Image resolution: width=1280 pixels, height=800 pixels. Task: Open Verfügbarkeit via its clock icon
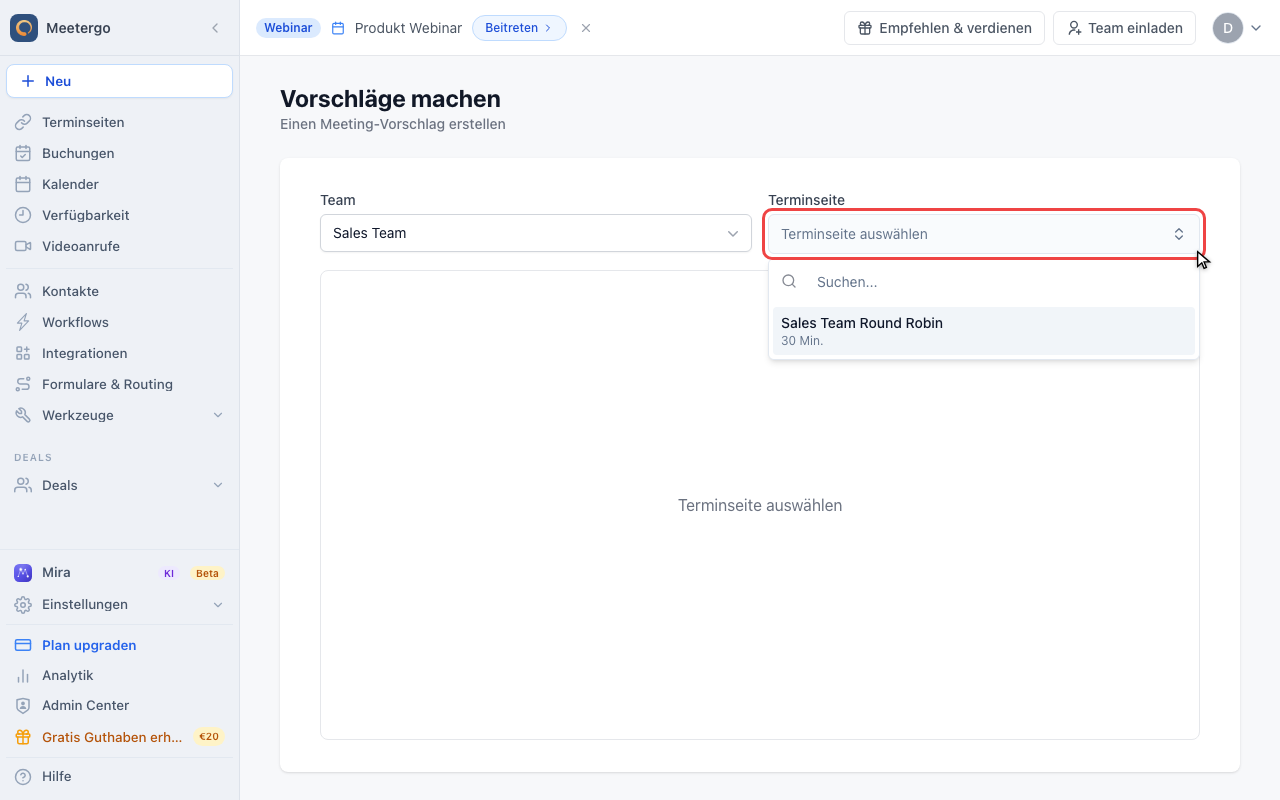click(x=23, y=215)
